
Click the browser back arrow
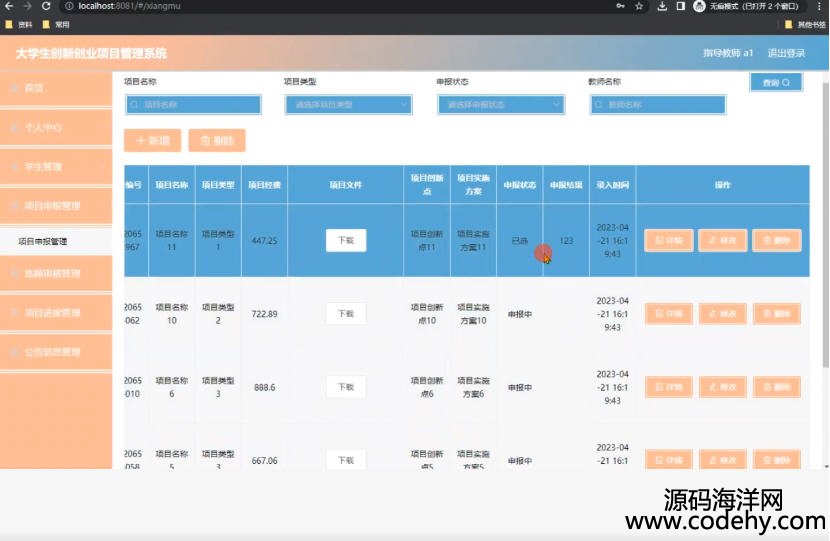pyautogui.click(x=9, y=6)
